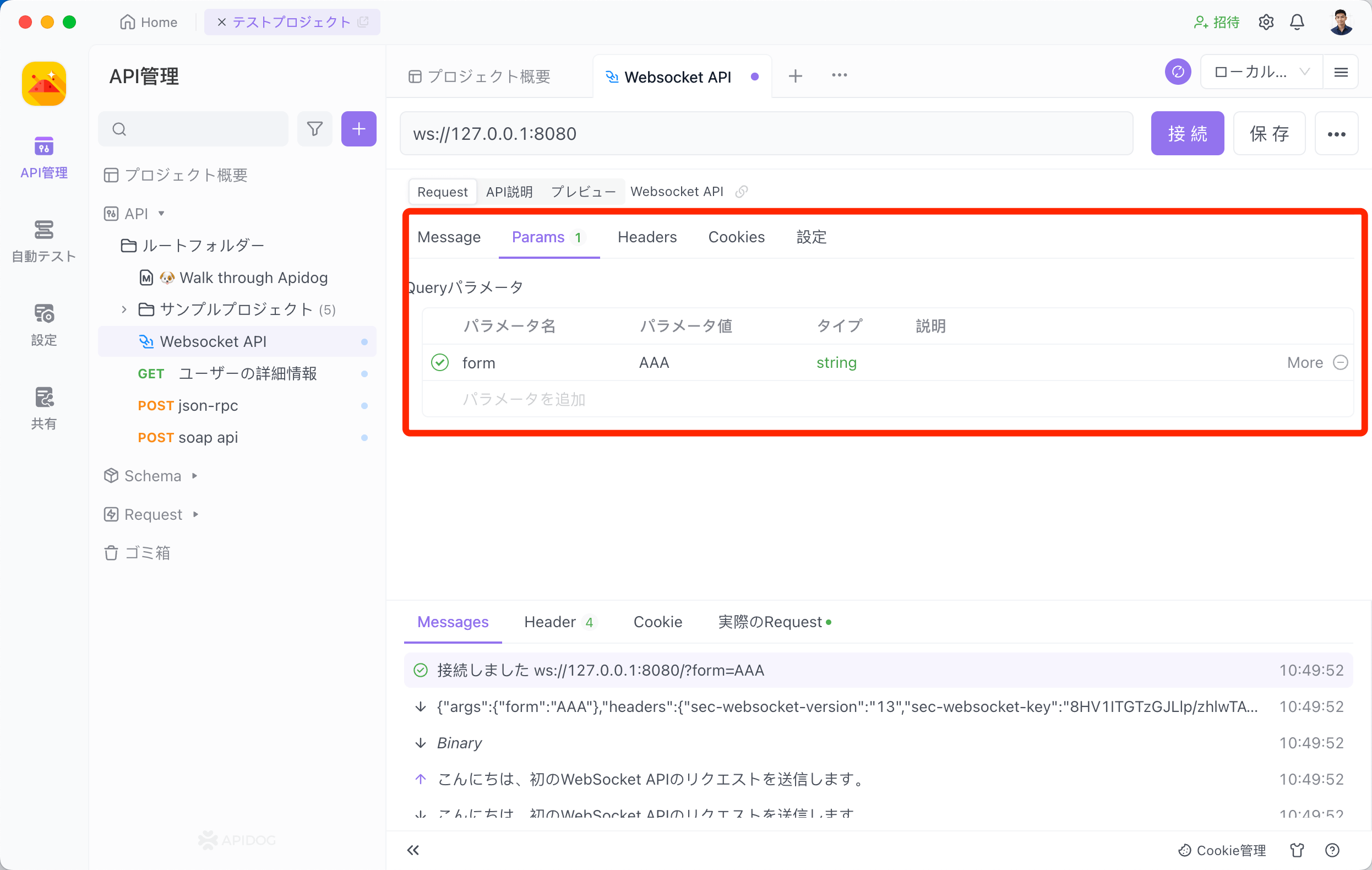Open ルートフォルダー folder
Viewport: 1372px width, 870px height.
193,246
